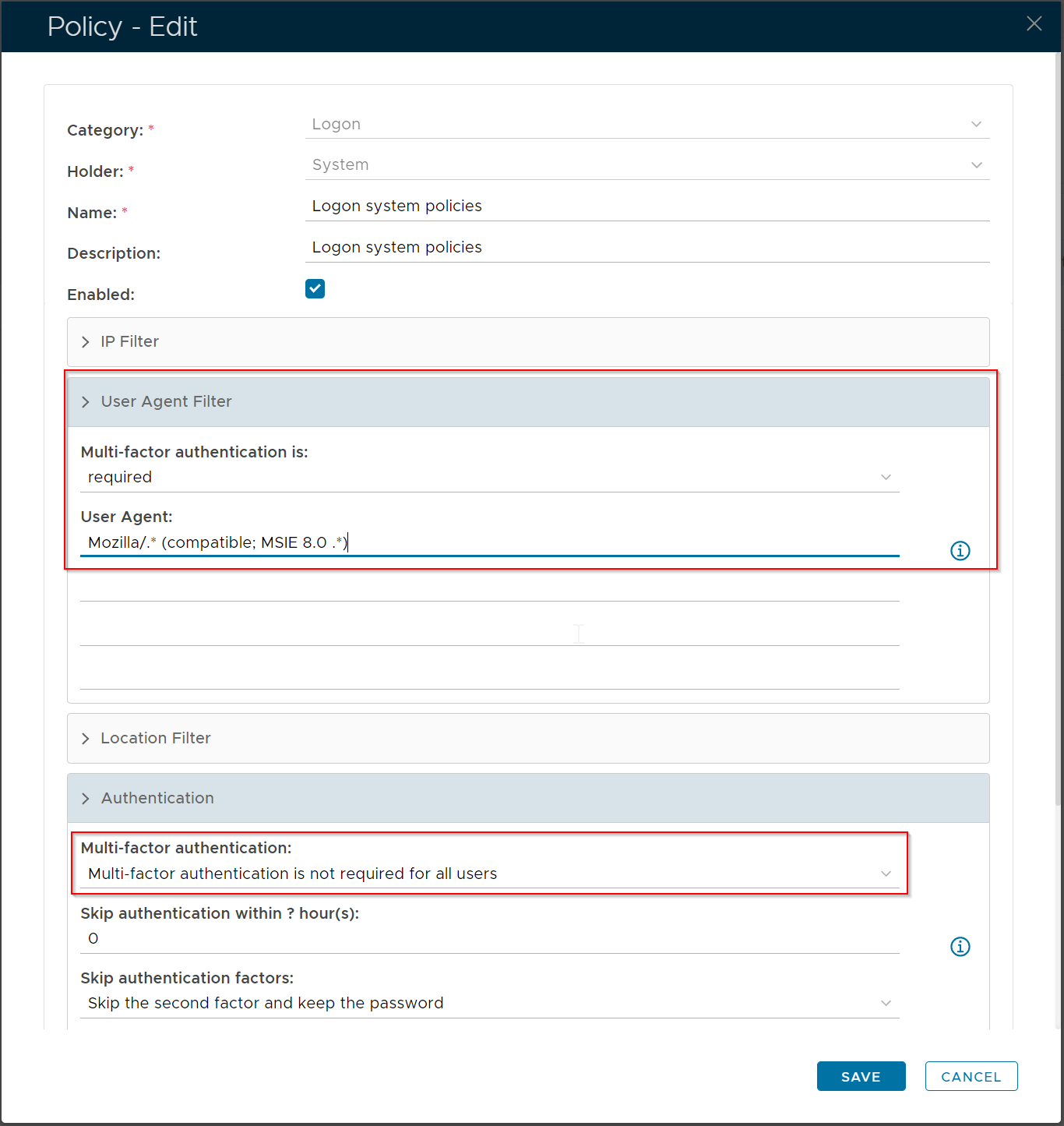This screenshot has height=1126, width=1064.
Task: Close the Policy - Edit dialog
Action: coord(1034,24)
